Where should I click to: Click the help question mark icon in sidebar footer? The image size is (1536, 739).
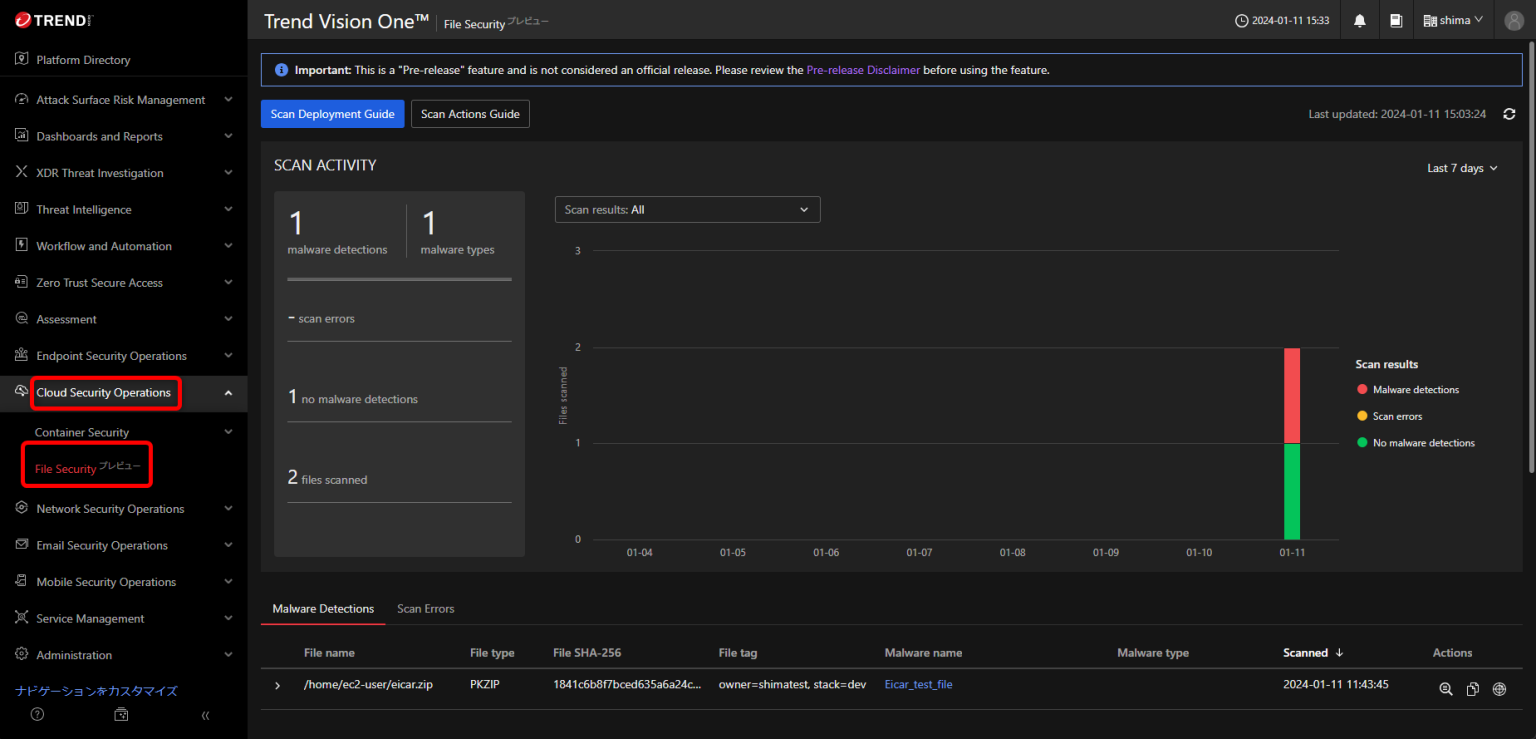coord(37,714)
